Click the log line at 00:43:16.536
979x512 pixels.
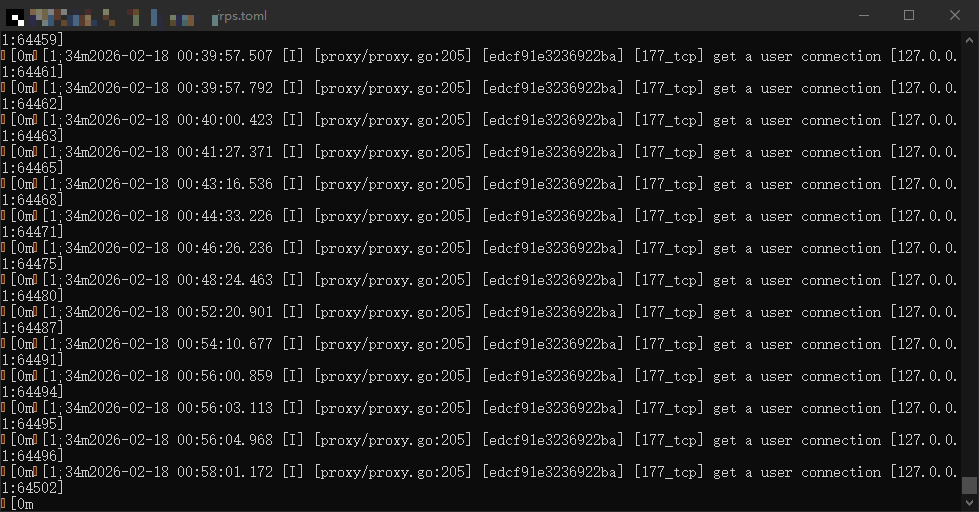[x=480, y=184]
